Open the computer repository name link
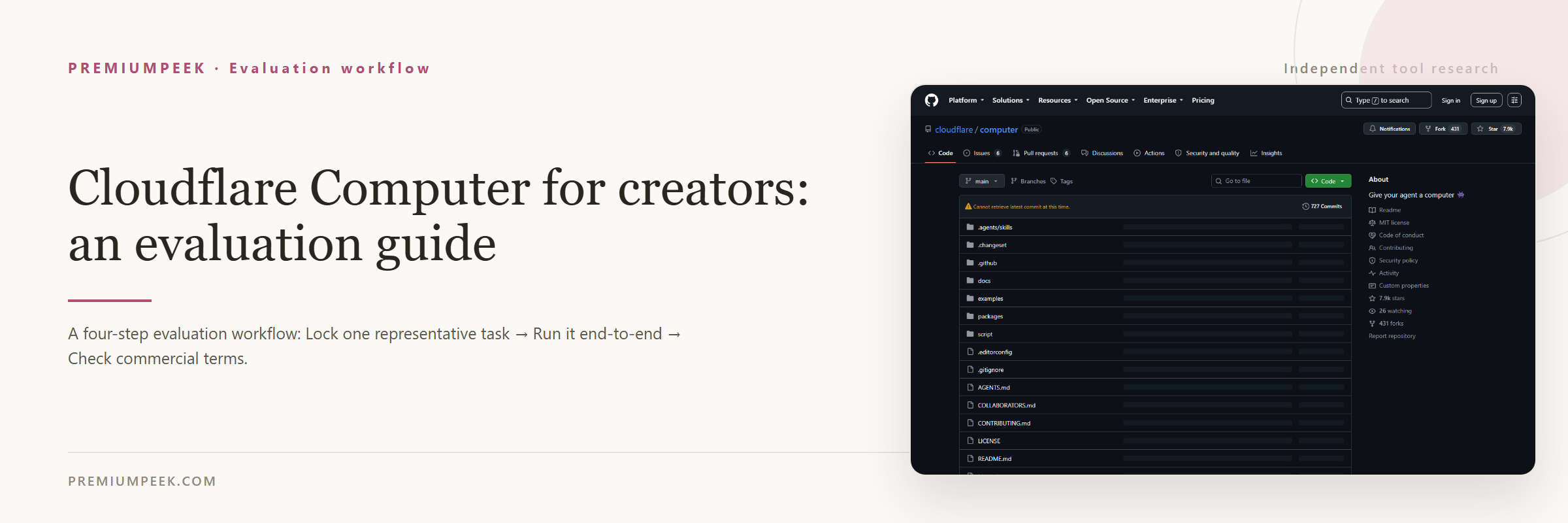 (998, 129)
